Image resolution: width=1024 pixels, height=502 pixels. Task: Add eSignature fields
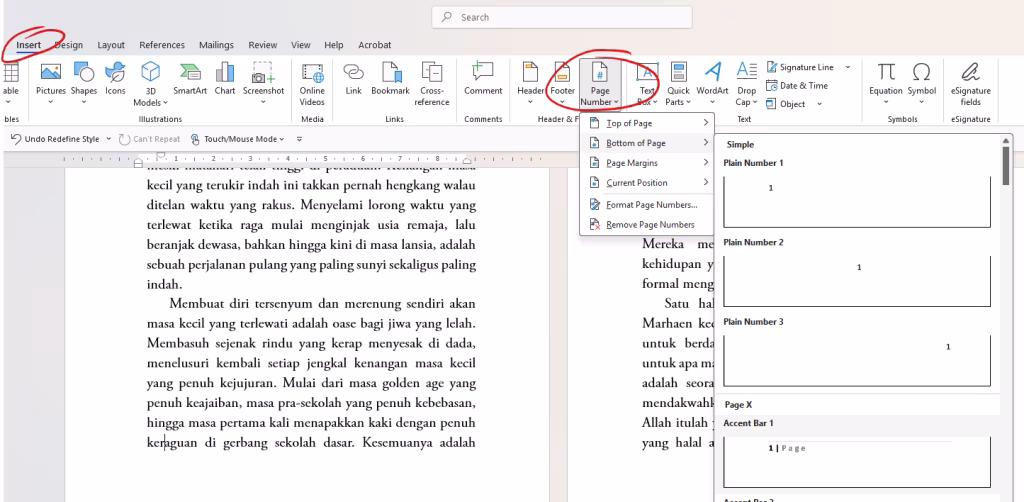970,84
